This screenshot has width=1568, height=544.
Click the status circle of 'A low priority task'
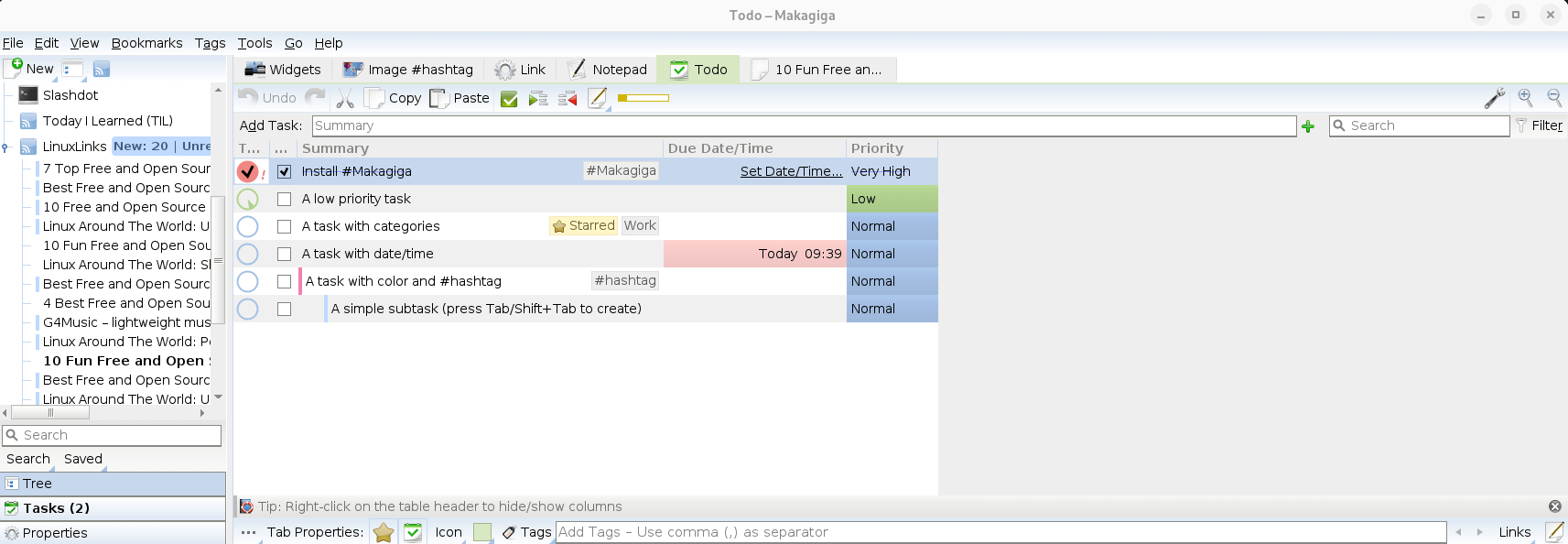tap(247, 199)
